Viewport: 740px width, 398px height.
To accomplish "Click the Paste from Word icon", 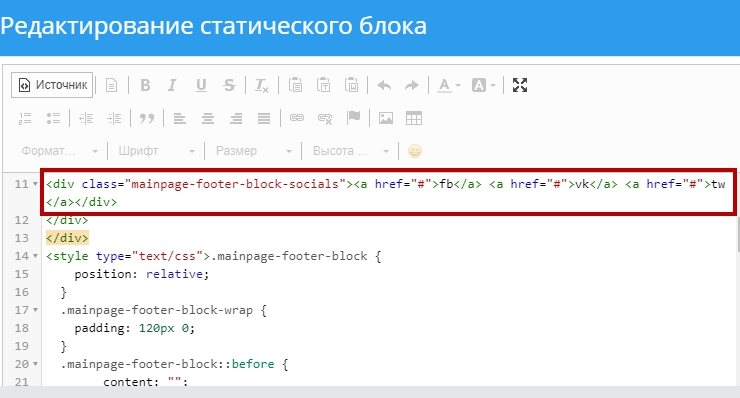I will [x=352, y=85].
